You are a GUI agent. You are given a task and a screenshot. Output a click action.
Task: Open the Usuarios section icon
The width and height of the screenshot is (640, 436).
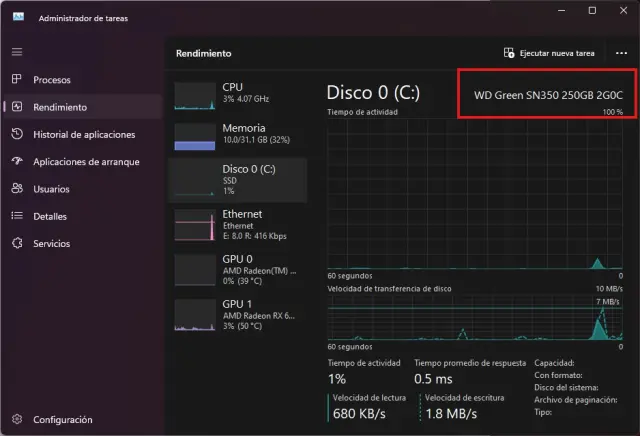click(x=16, y=188)
